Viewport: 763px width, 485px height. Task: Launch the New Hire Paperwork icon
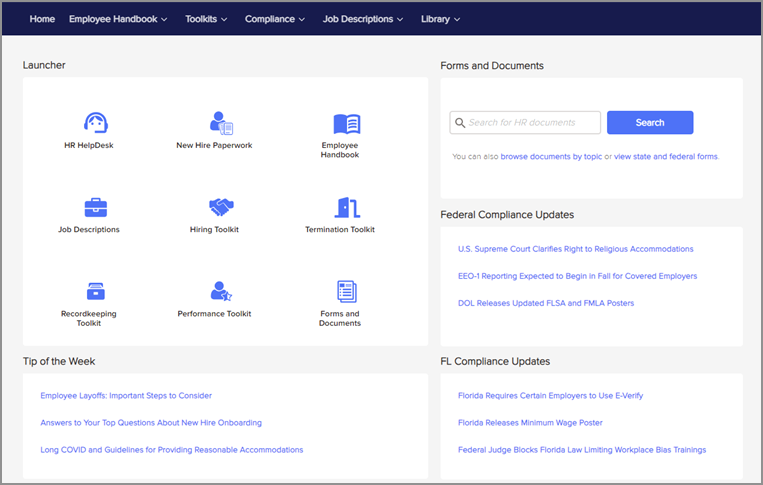pos(221,123)
